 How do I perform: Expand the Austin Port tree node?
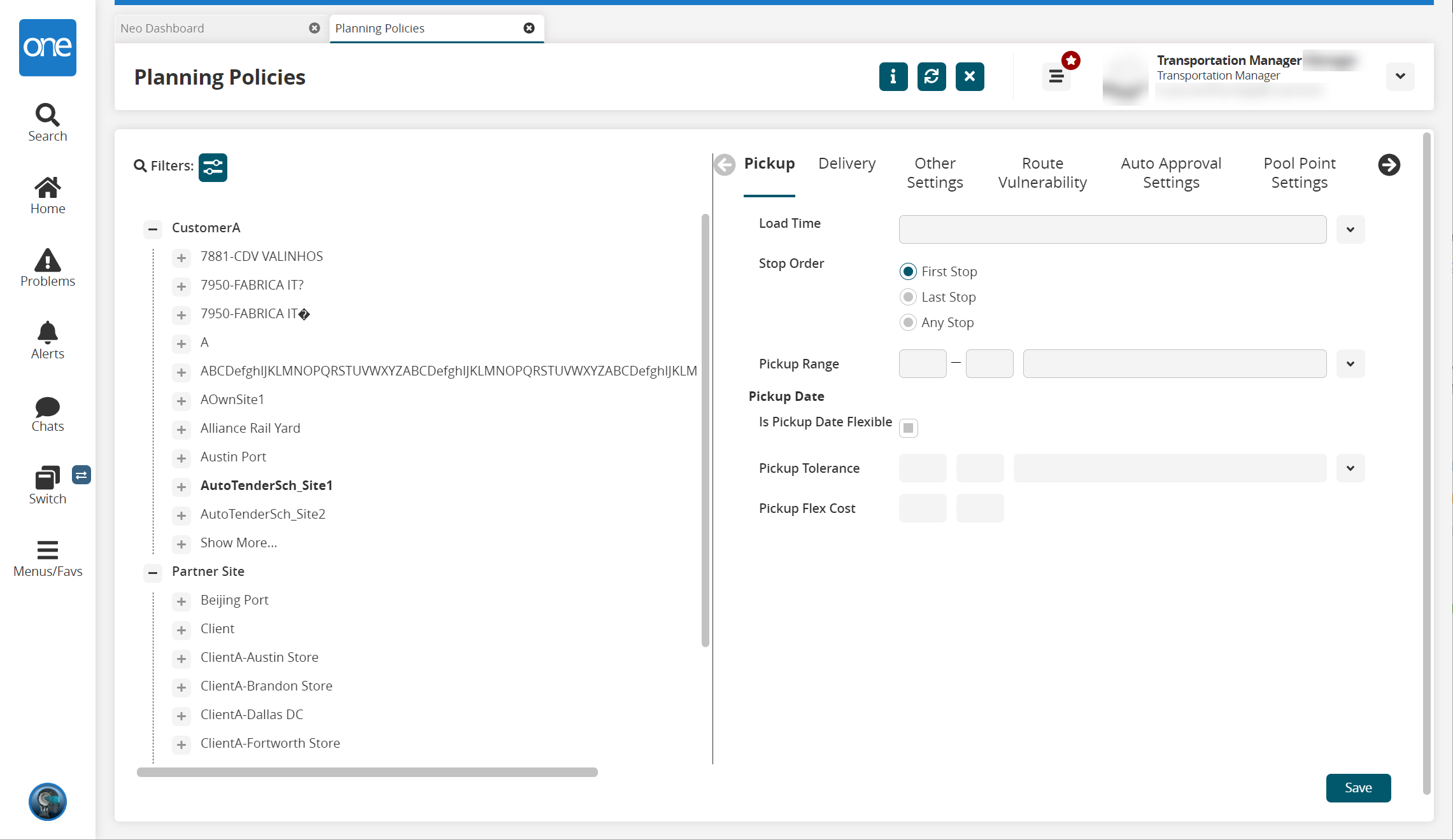pyautogui.click(x=181, y=458)
